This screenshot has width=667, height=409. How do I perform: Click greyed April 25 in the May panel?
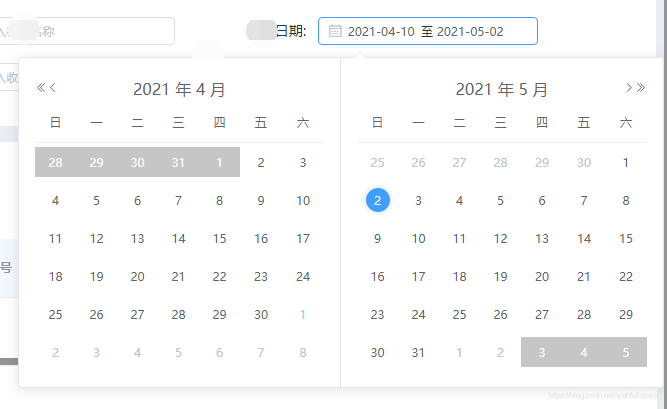pos(378,163)
